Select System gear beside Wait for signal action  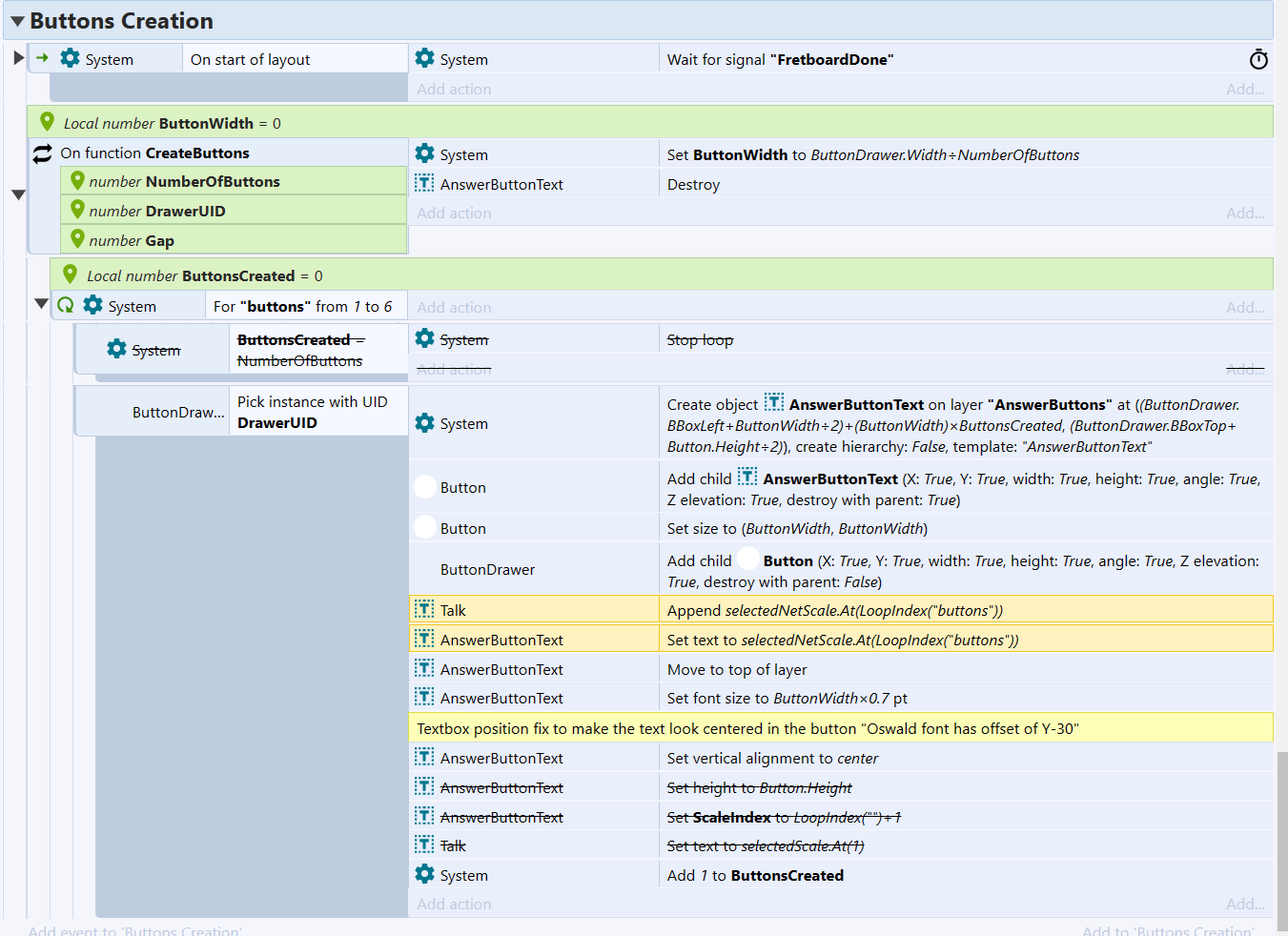425,58
